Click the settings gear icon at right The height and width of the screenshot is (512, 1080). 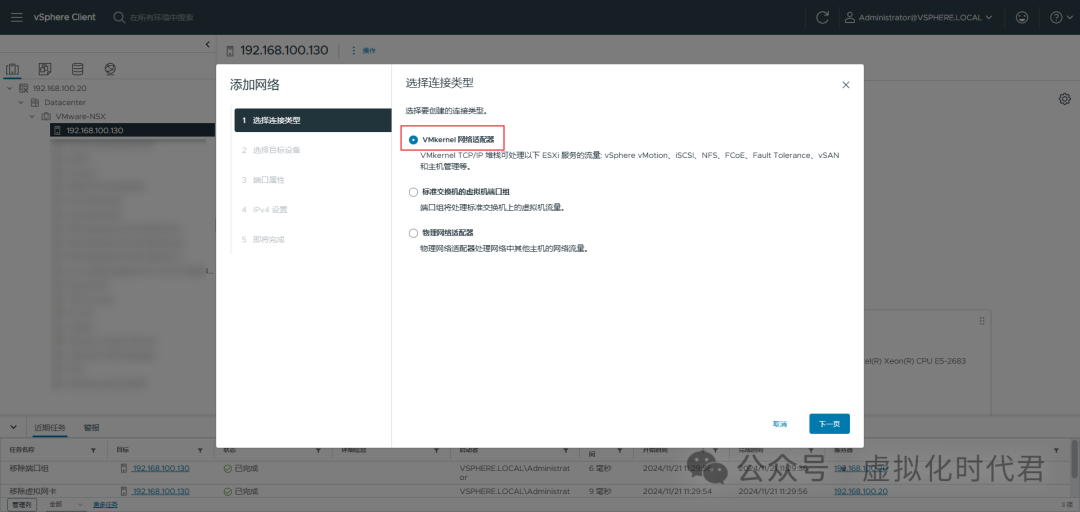click(x=1064, y=99)
